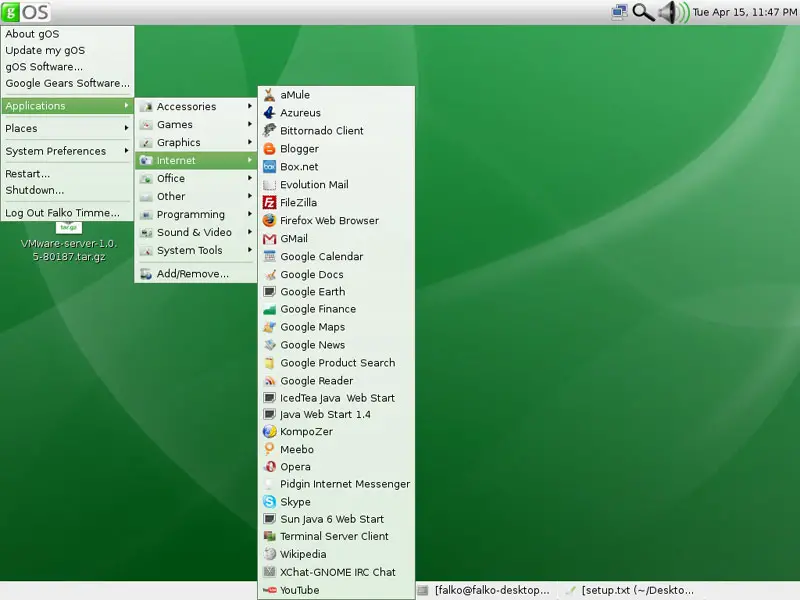The height and width of the screenshot is (600, 800).
Task: Click the gOS logo menu button
Action: (26, 12)
